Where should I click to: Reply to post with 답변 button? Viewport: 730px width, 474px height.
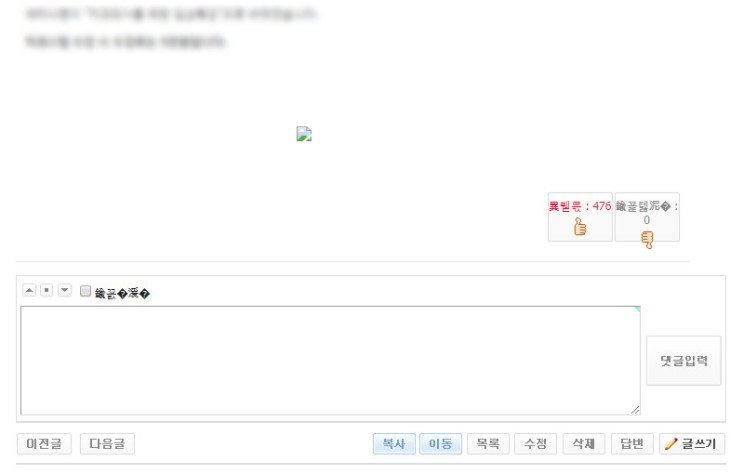(x=632, y=444)
